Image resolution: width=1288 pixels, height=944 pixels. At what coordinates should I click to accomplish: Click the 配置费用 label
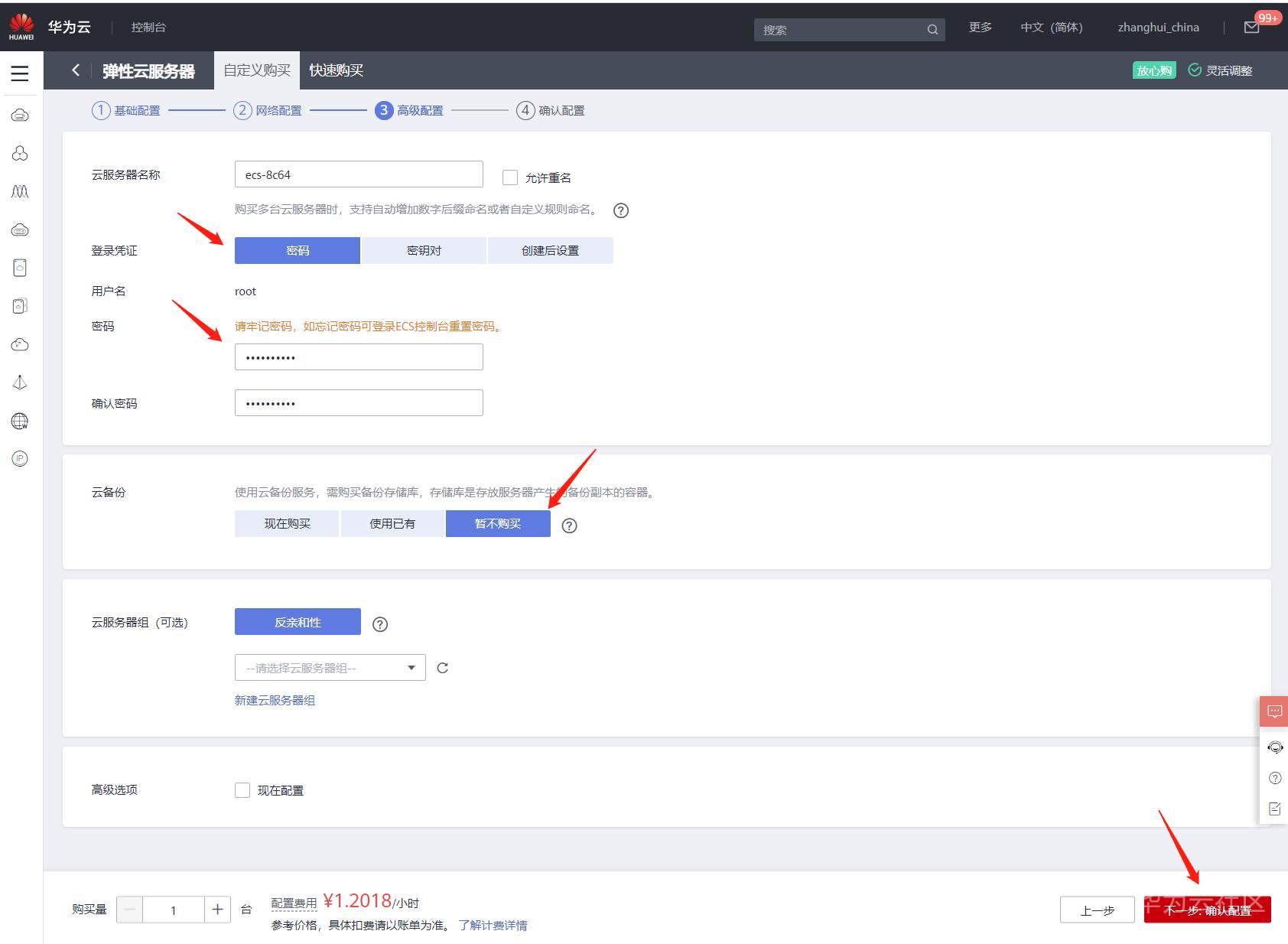(x=294, y=903)
